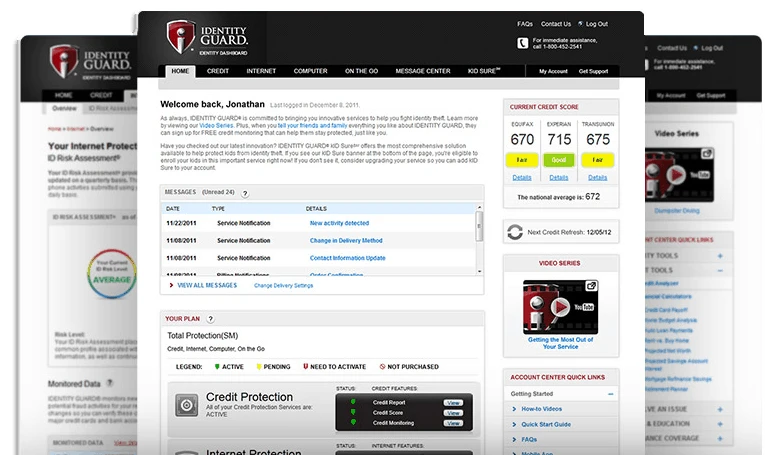
Task: Open the MESSAGE CENTER tab
Action: (423, 71)
